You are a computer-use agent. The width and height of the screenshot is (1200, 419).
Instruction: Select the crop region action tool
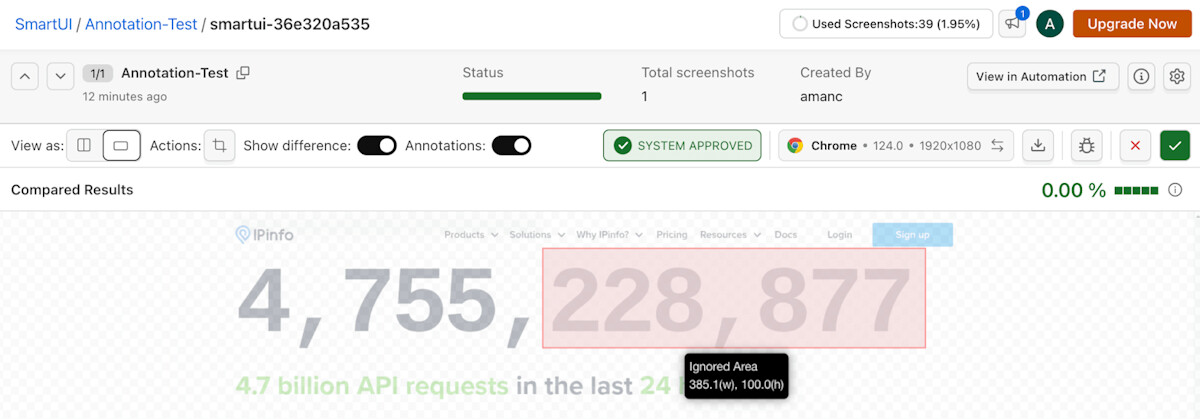pyautogui.click(x=220, y=146)
